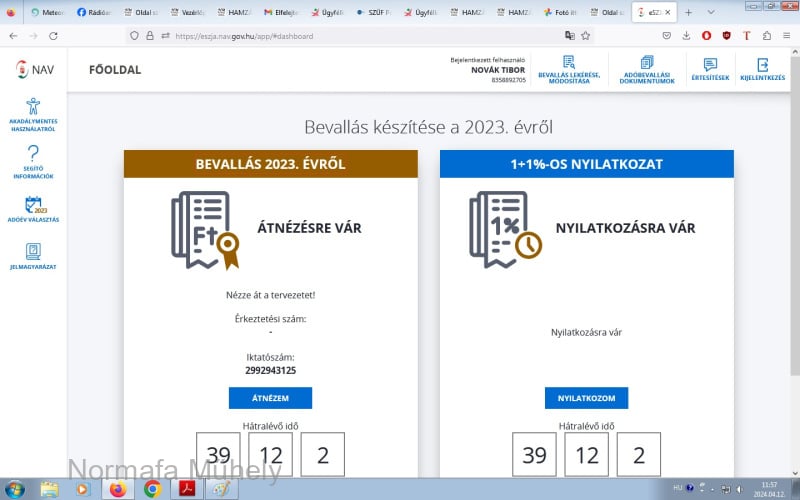The image size is (800, 500).
Task: Click the FŐOLDAL page title
Action: point(115,70)
